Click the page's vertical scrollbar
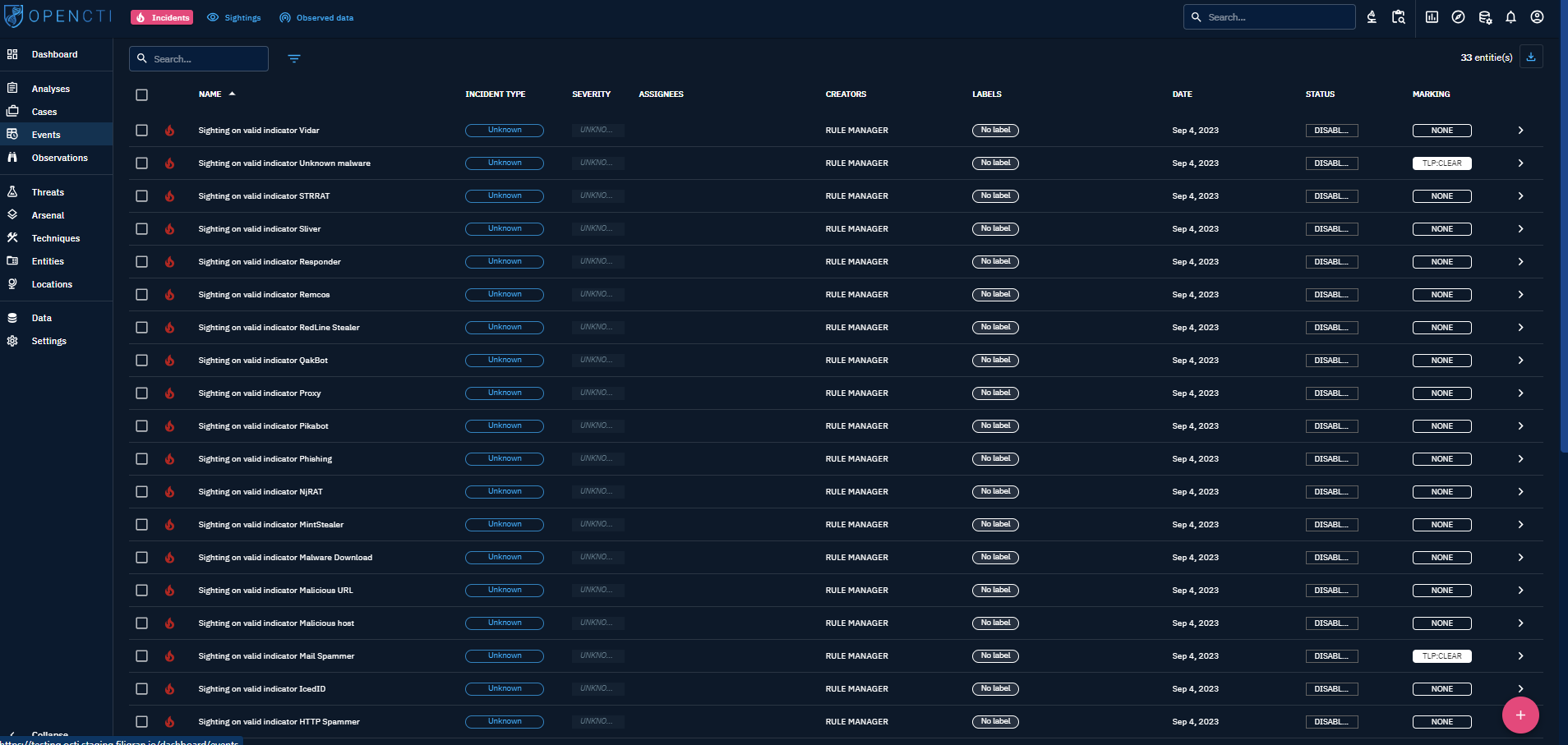1568x745 pixels. point(1563,246)
